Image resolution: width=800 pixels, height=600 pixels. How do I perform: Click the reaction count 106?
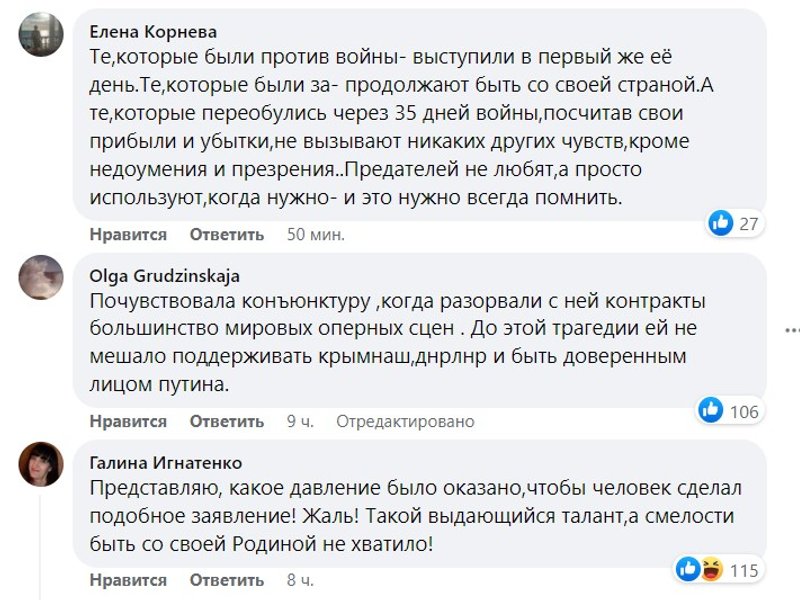(x=744, y=411)
